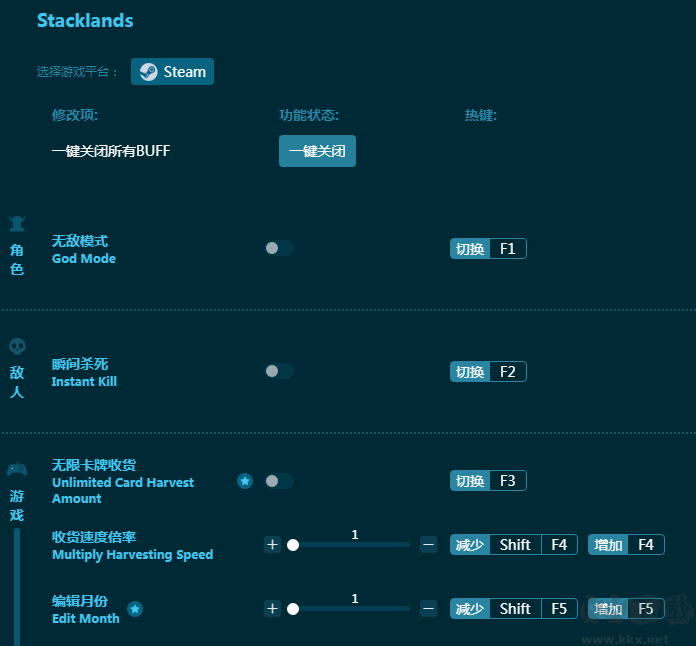696x646 pixels.
Task: Click the F2 hotkey for Instant Kill
Action: tap(507, 372)
